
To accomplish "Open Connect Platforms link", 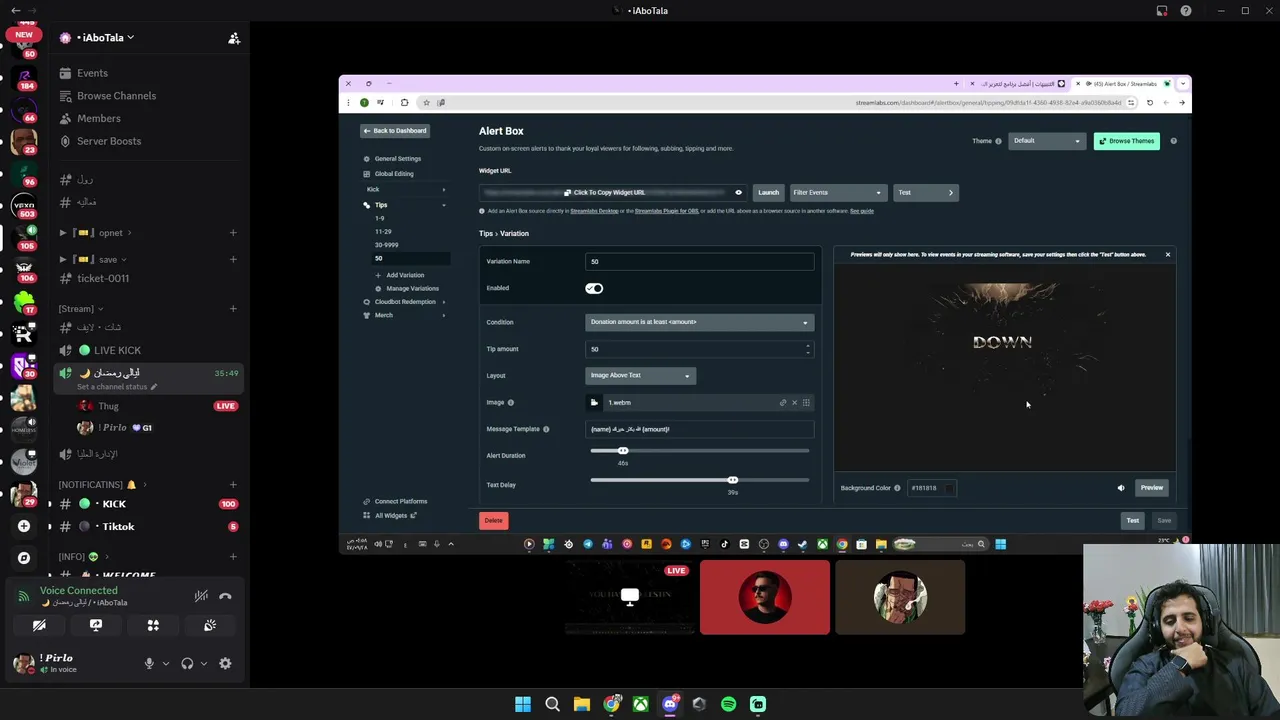I will point(400,501).
